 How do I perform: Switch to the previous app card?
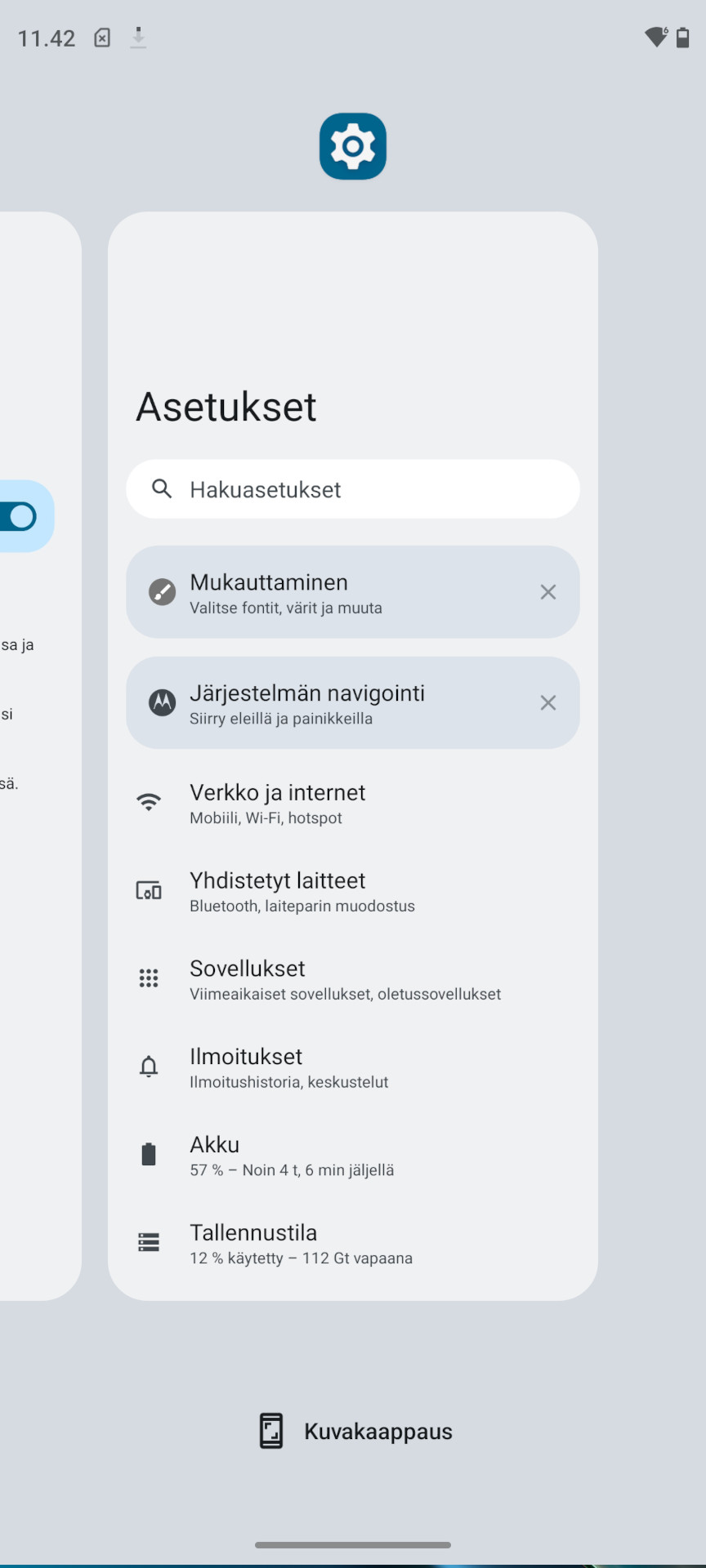pos(40,755)
